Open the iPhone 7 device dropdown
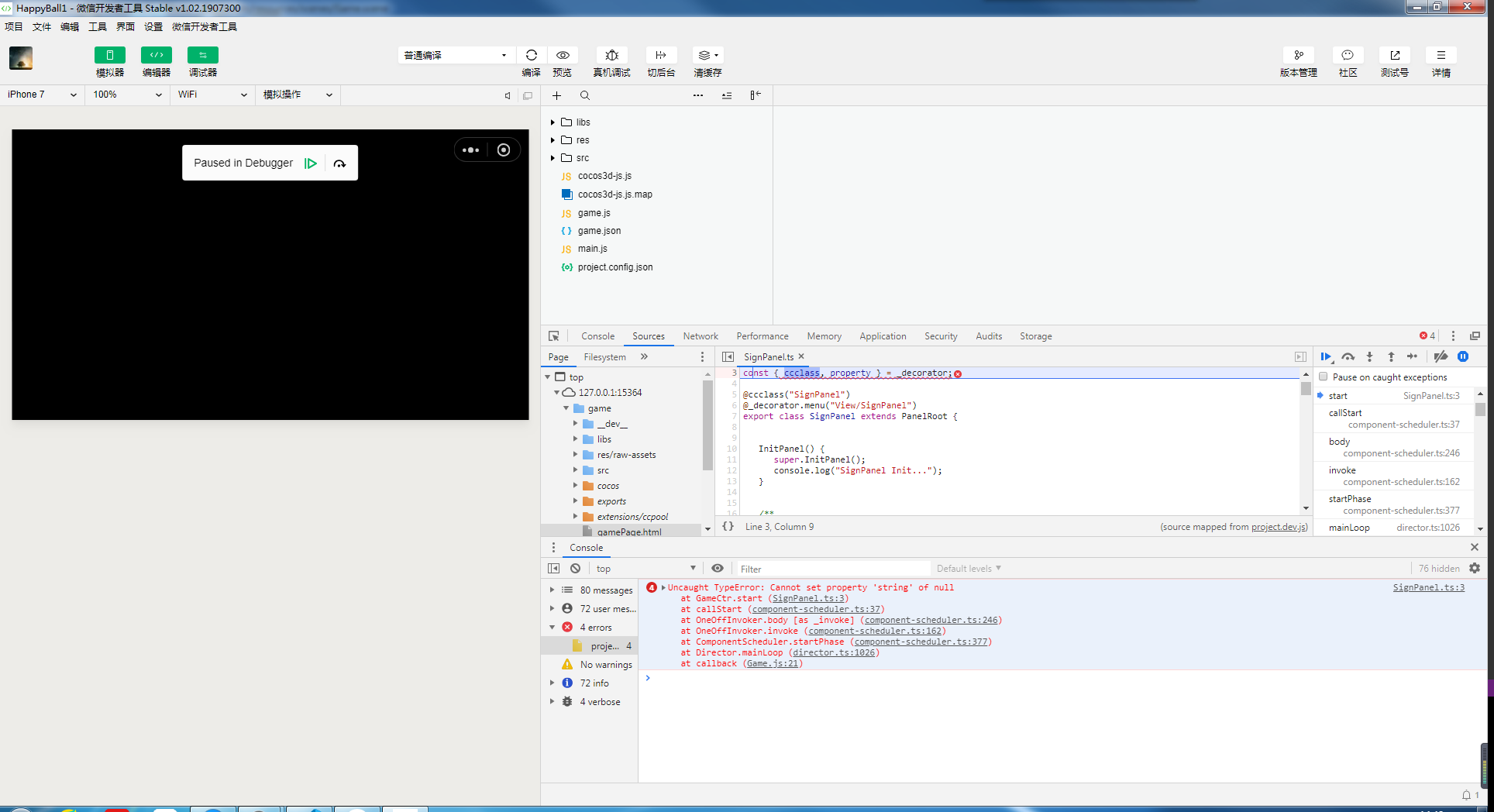 pyautogui.click(x=42, y=95)
